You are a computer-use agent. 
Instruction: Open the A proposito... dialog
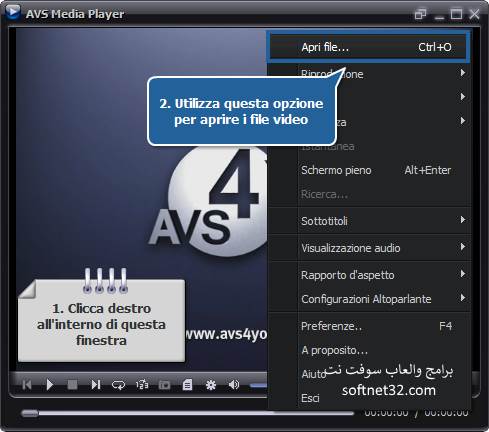(369, 350)
